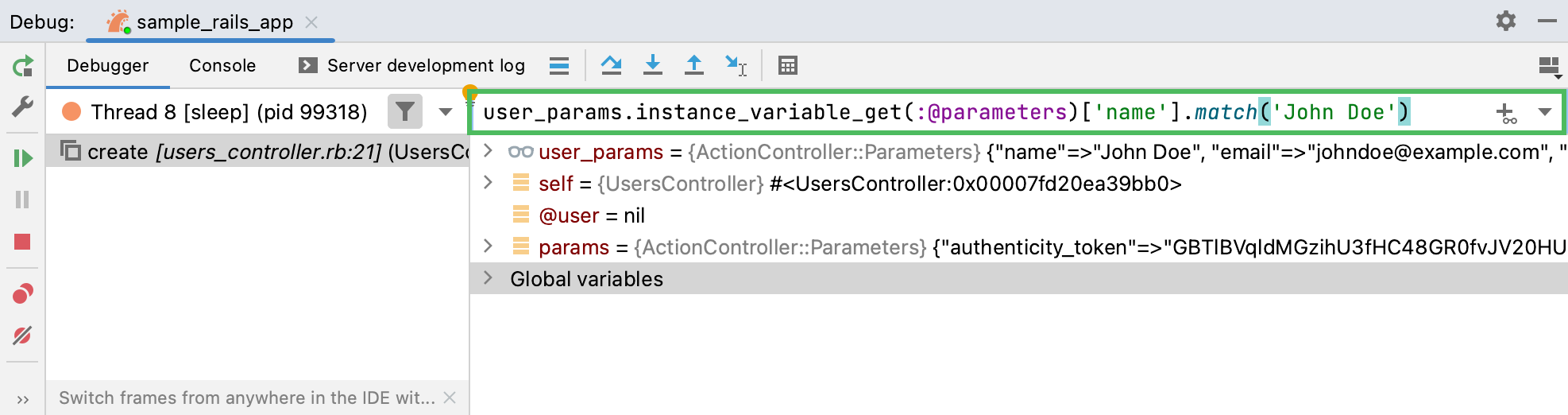Viewport: 1568px width, 415px height.
Task: Click the Rerun debug session icon
Action: click(23, 66)
